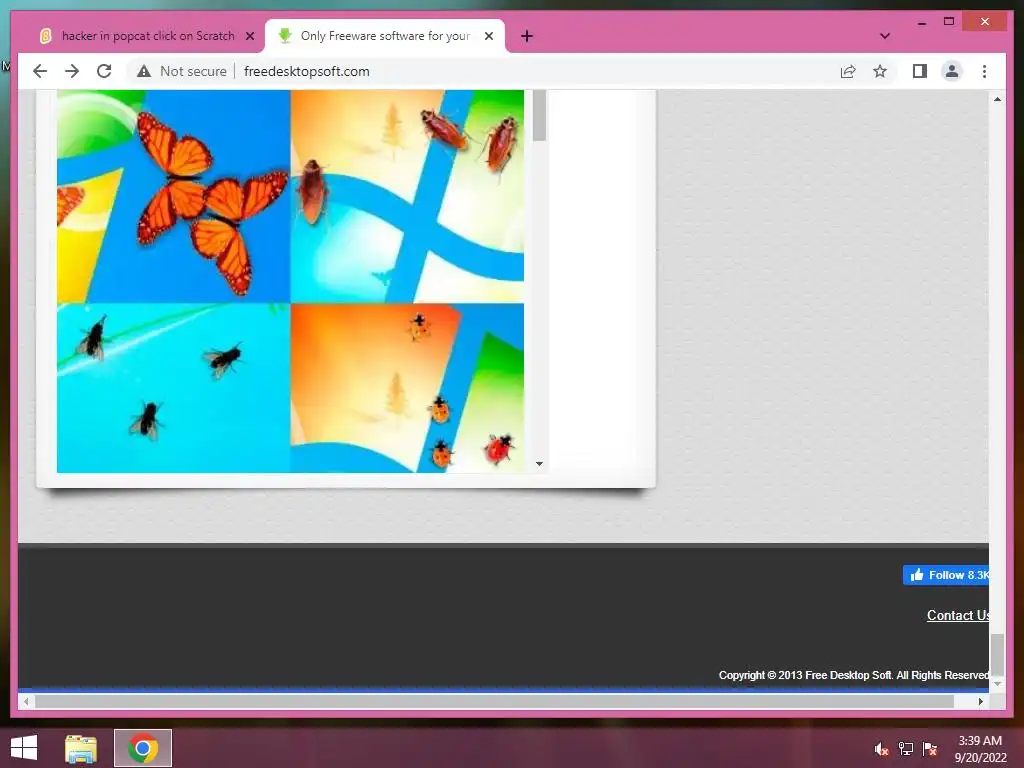Share this page icon in address bar
This screenshot has width=1024, height=768.
tap(848, 71)
